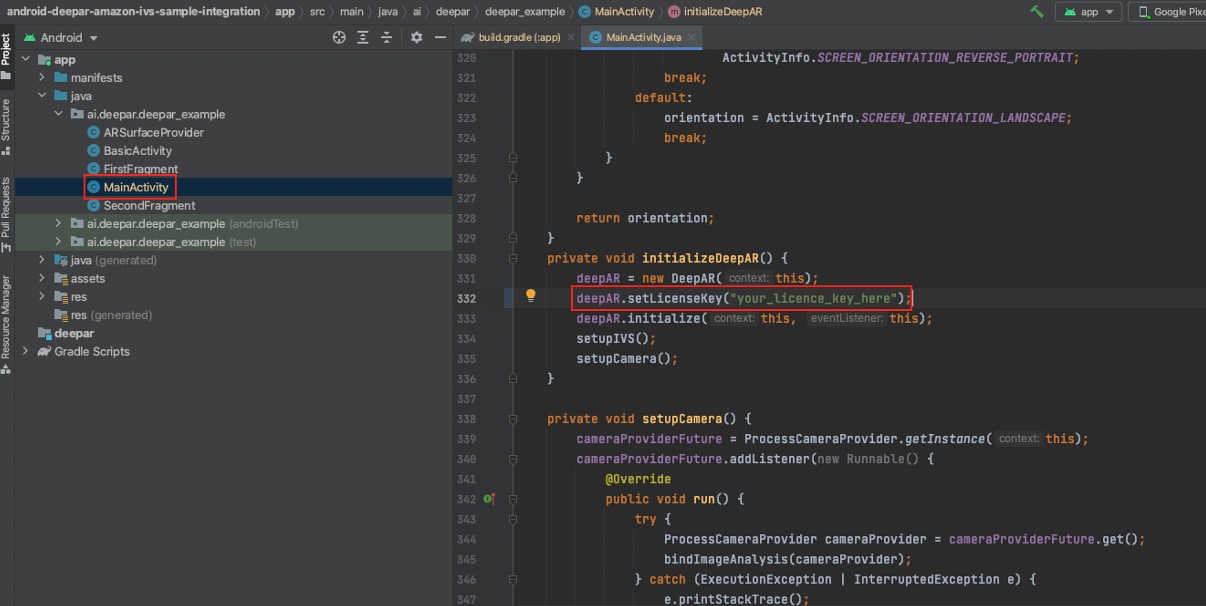Expand the manifests folder
The width and height of the screenshot is (1206, 606).
coord(42,78)
